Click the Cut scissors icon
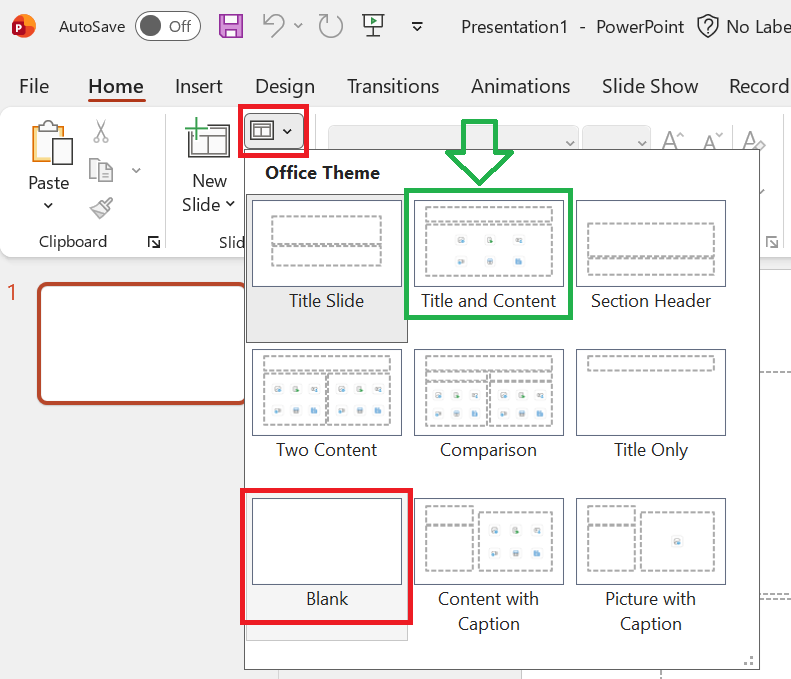This screenshot has height=679, width=791. [x=100, y=131]
